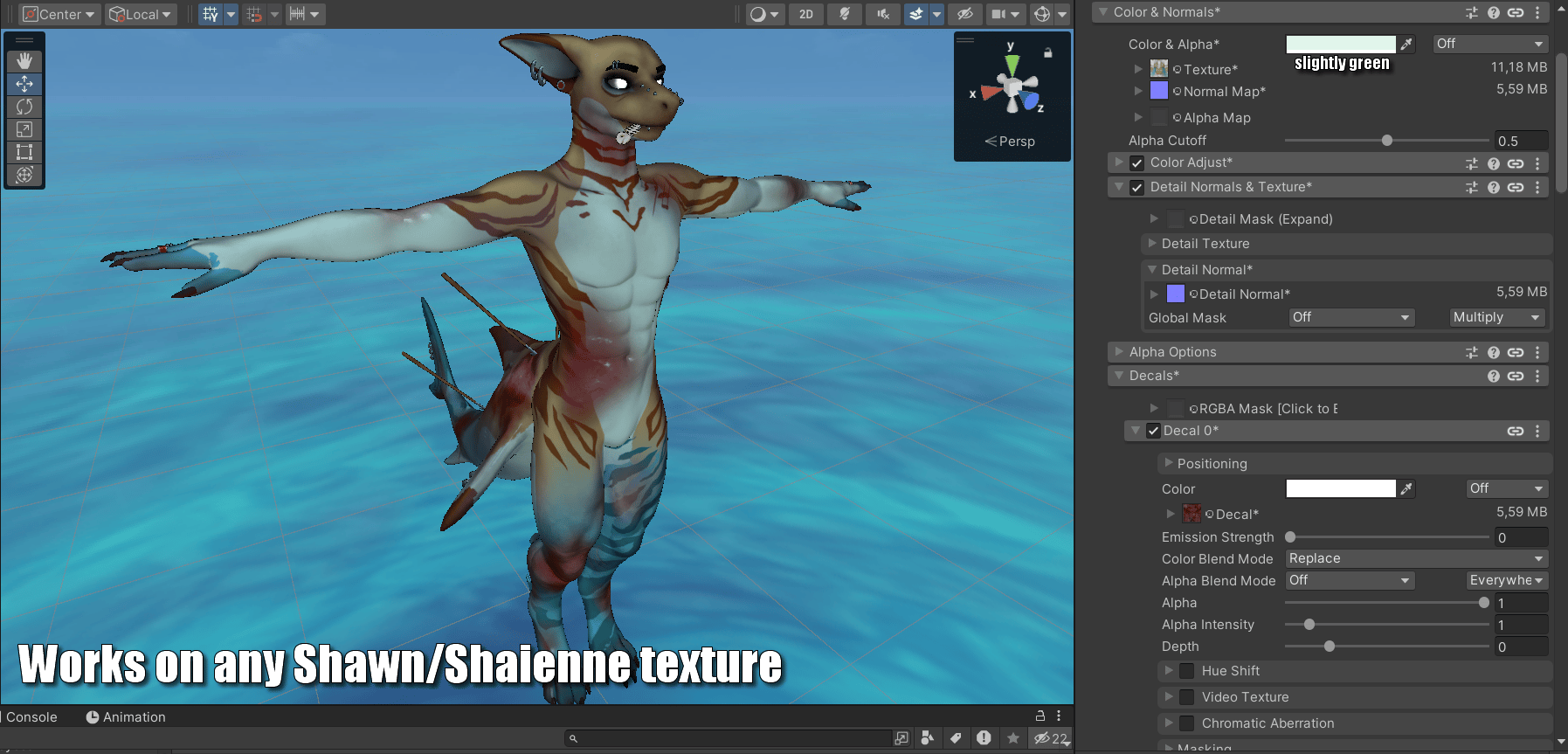
Task: Click the Alpha Cutoff slider handle
Action: pyautogui.click(x=1387, y=141)
